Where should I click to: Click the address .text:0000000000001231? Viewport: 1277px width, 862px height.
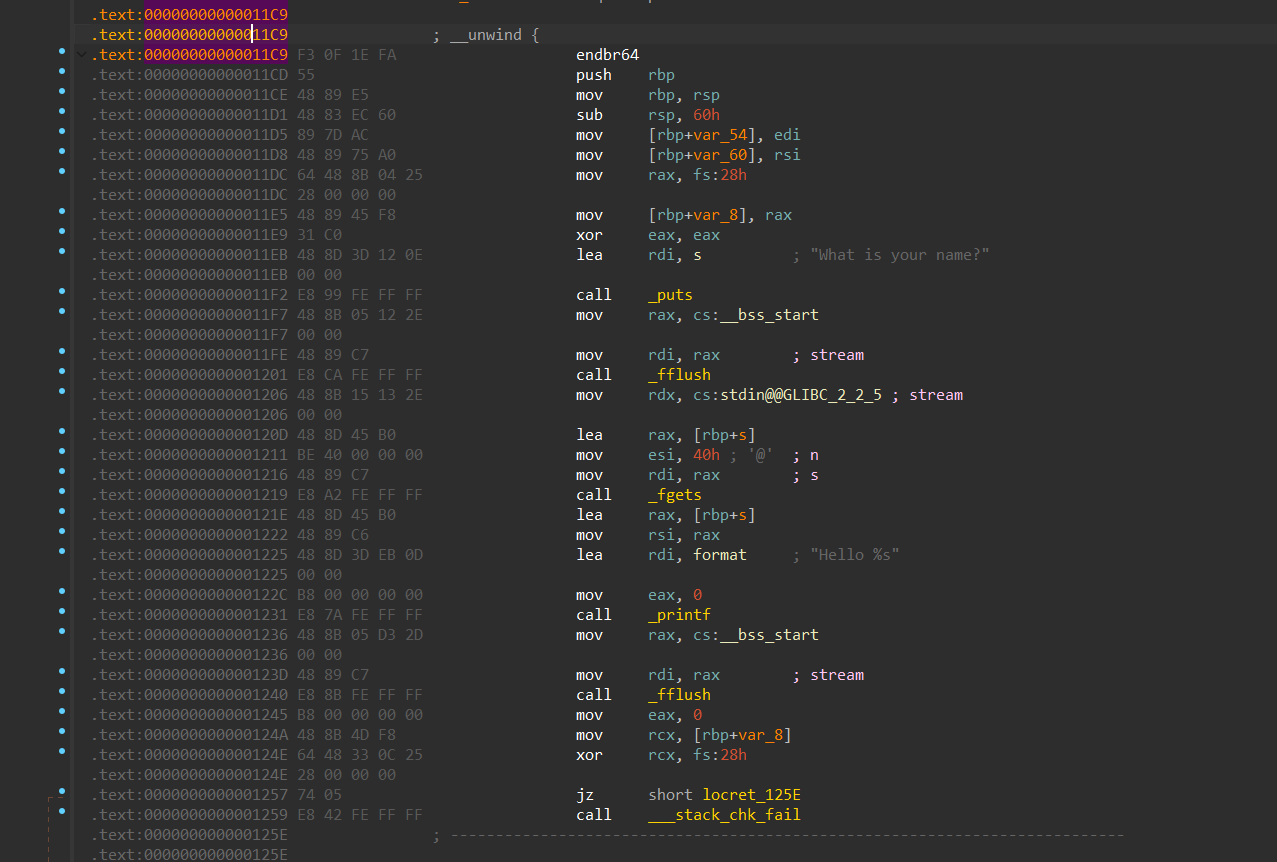pyautogui.click(x=189, y=615)
